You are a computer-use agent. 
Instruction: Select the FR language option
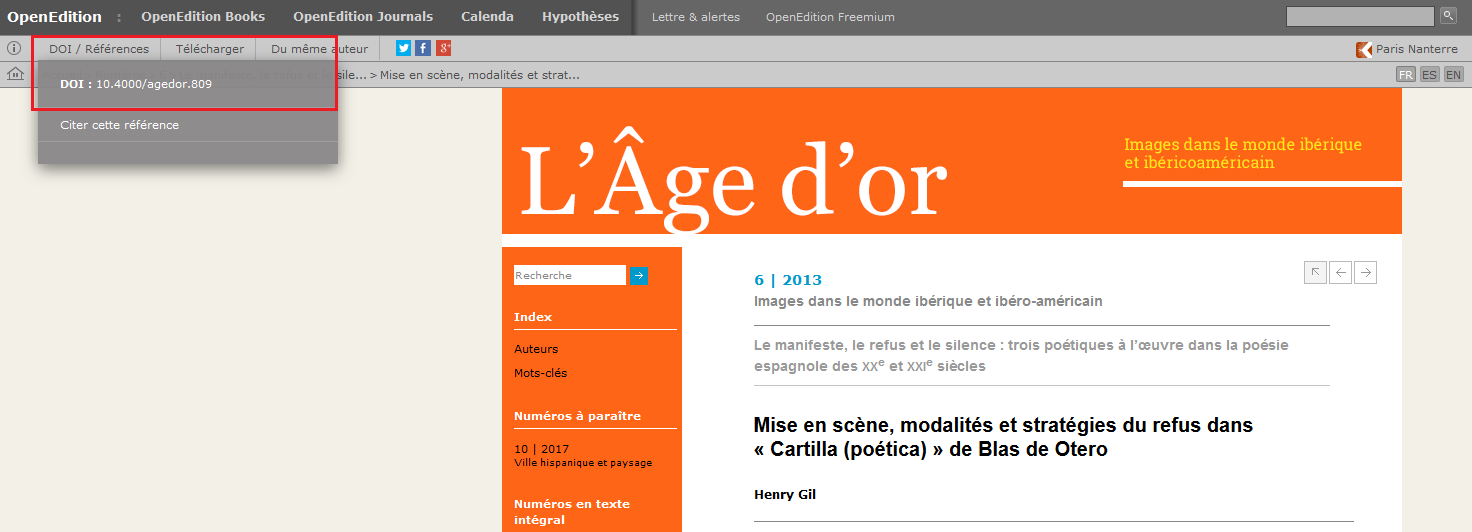pyautogui.click(x=1405, y=75)
